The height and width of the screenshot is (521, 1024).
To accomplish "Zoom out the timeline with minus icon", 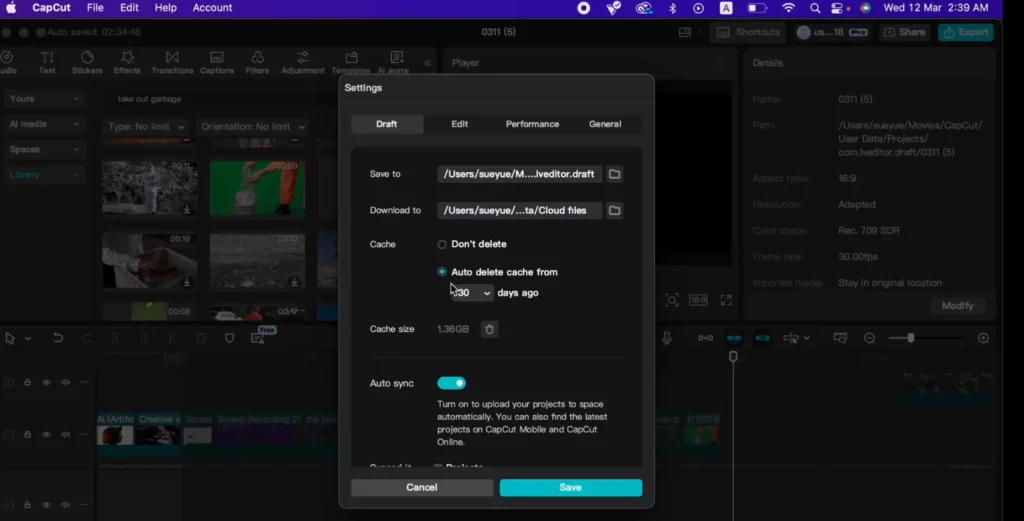I will (x=869, y=338).
